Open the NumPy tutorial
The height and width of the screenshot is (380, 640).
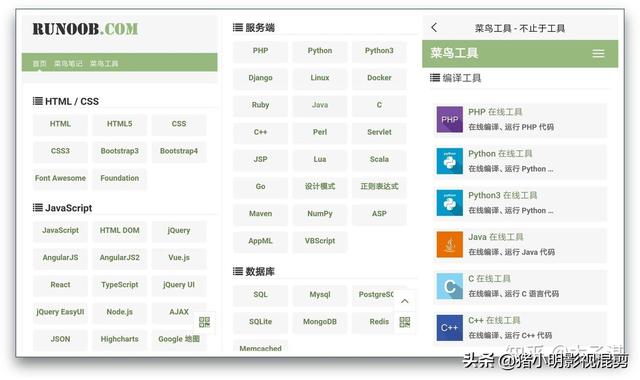(320, 214)
